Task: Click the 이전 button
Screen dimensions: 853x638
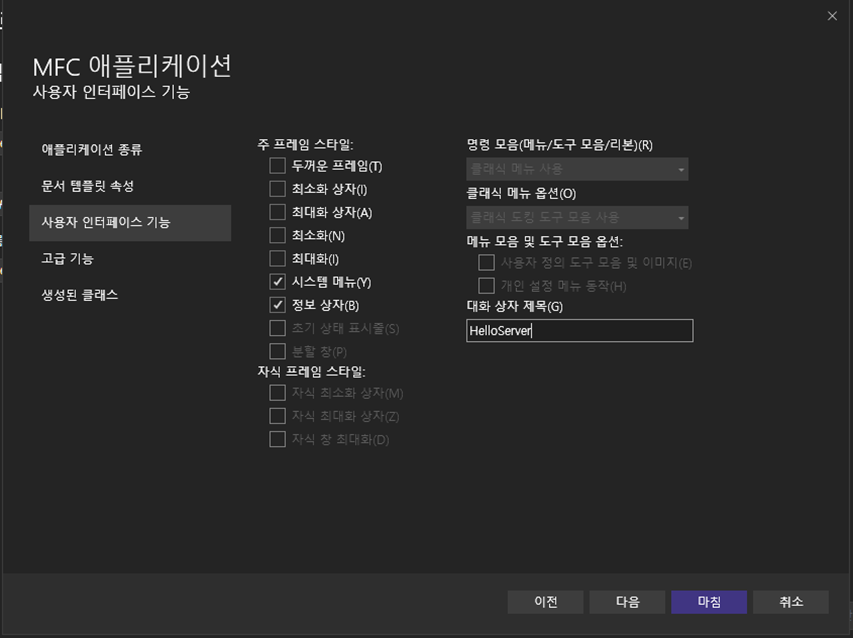Action: [546, 602]
